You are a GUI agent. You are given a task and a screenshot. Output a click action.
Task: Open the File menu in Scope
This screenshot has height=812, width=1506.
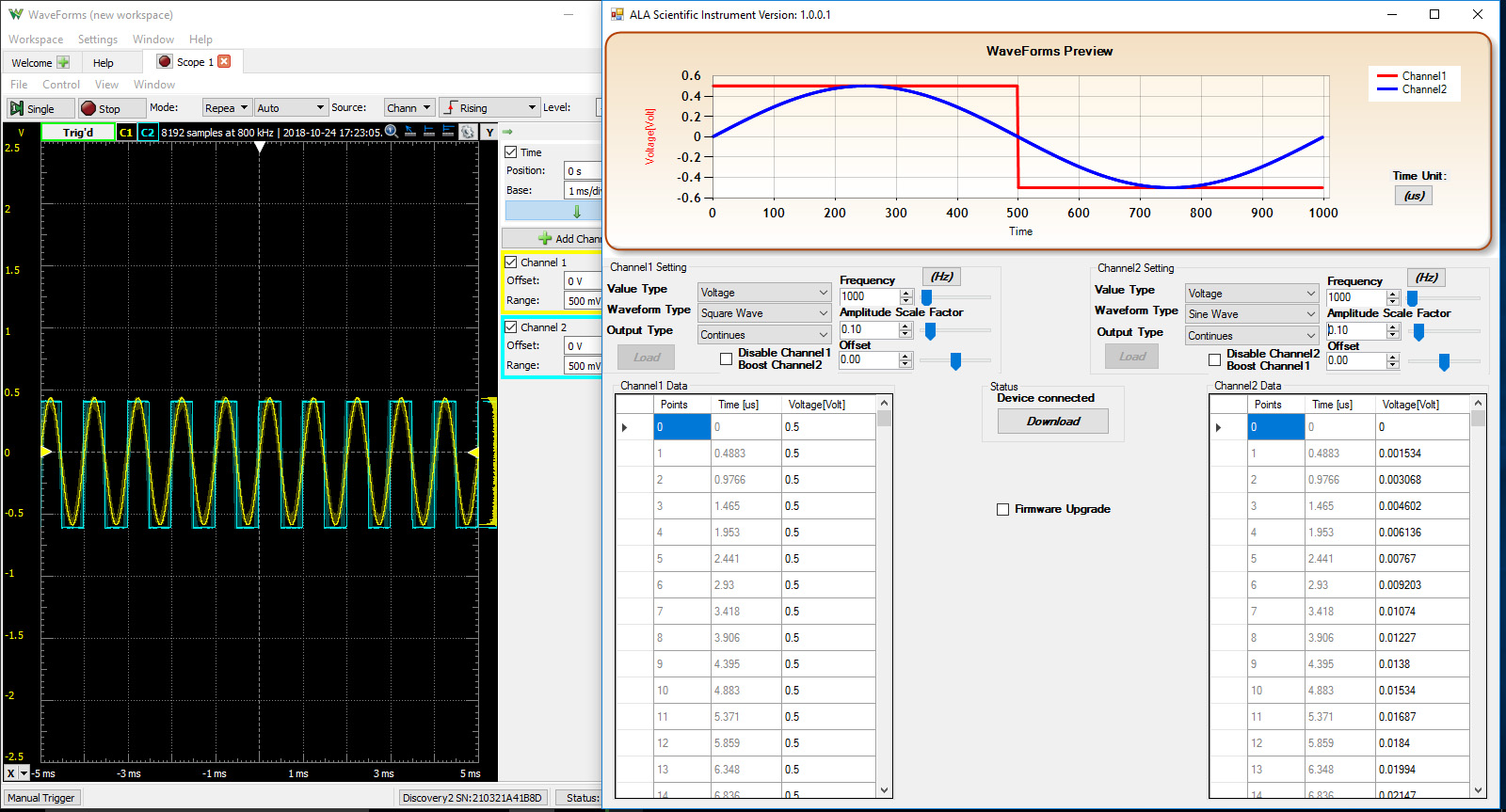tap(19, 85)
